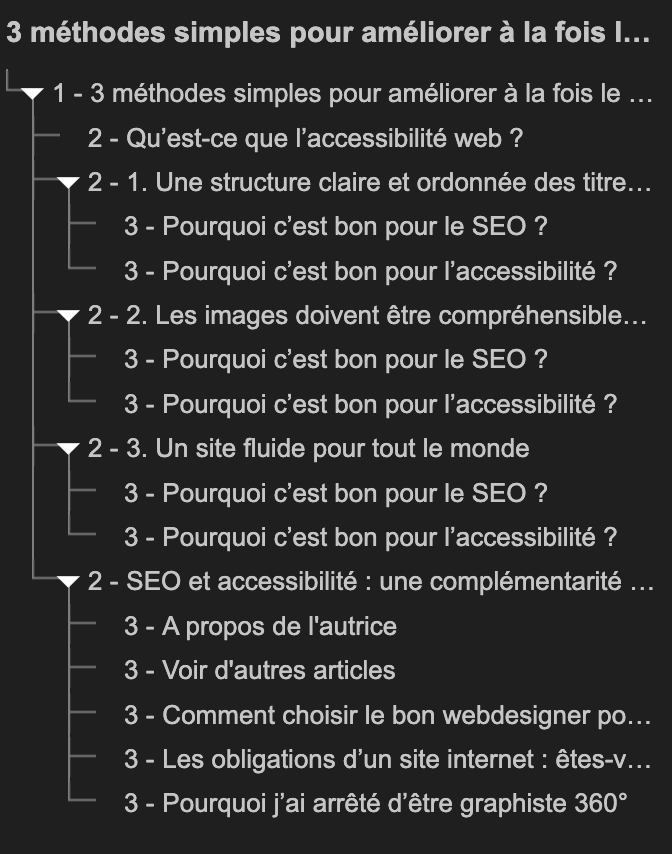
Task: Select SEO heading under "Une structure claire"
Action: click(335, 227)
